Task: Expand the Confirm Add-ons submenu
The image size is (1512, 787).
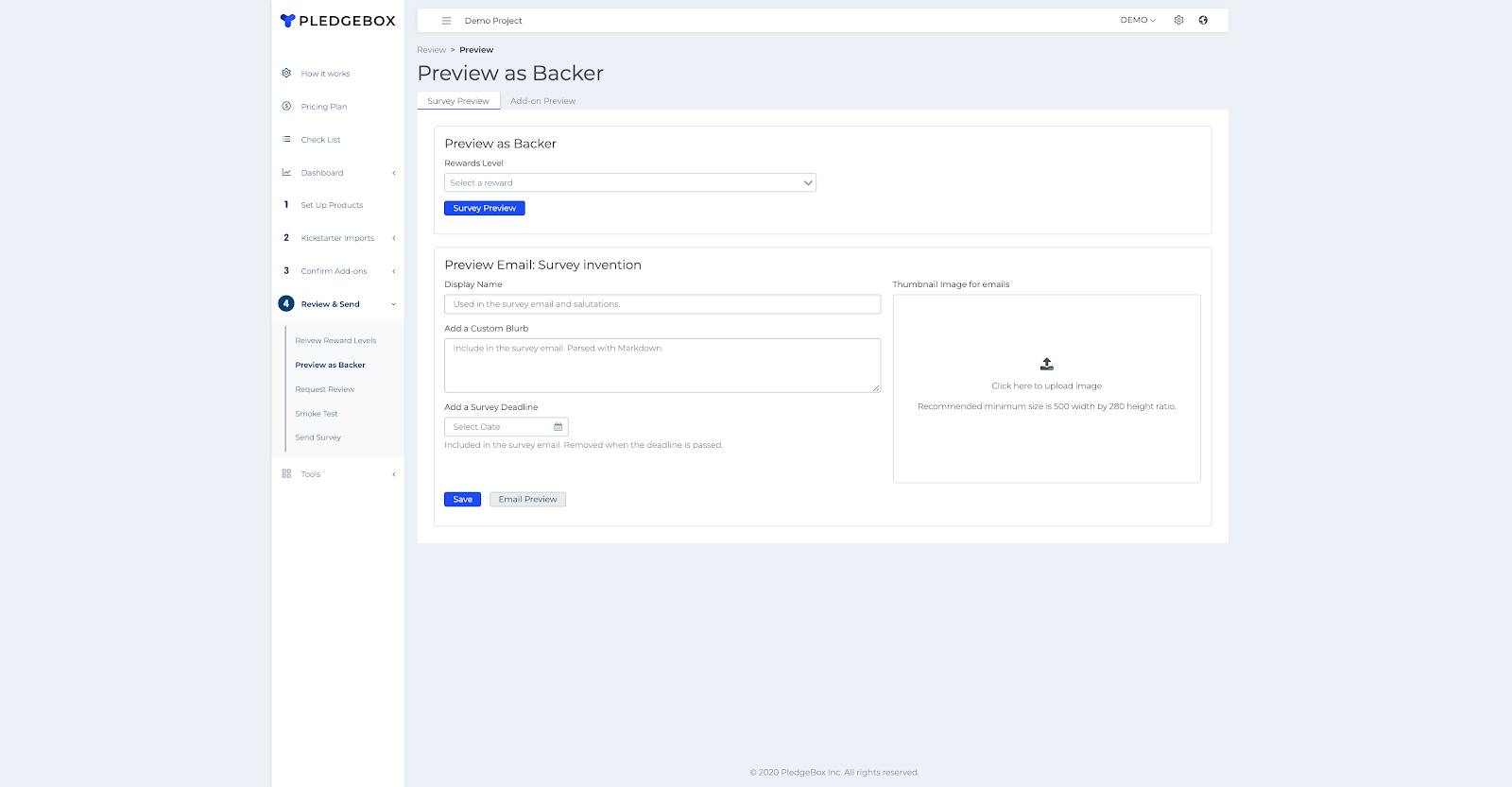Action: pyautogui.click(x=393, y=271)
